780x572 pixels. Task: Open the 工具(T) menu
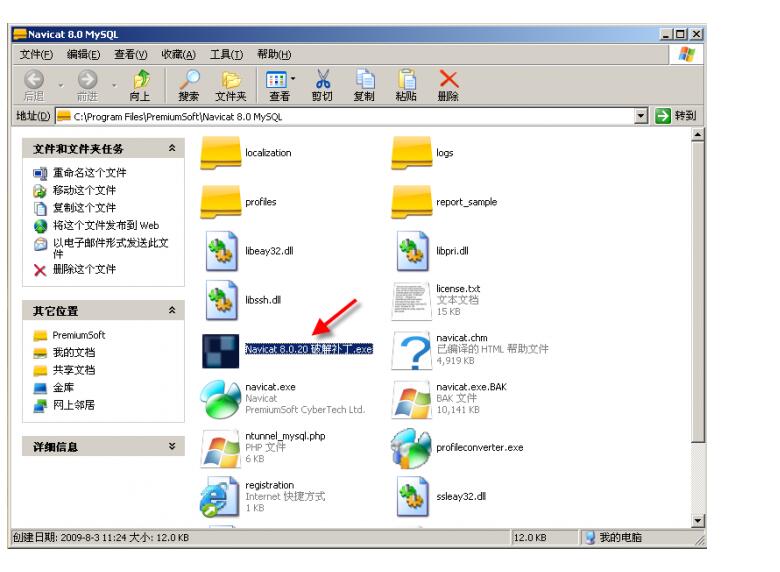pyautogui.click(x=226, y=54)
